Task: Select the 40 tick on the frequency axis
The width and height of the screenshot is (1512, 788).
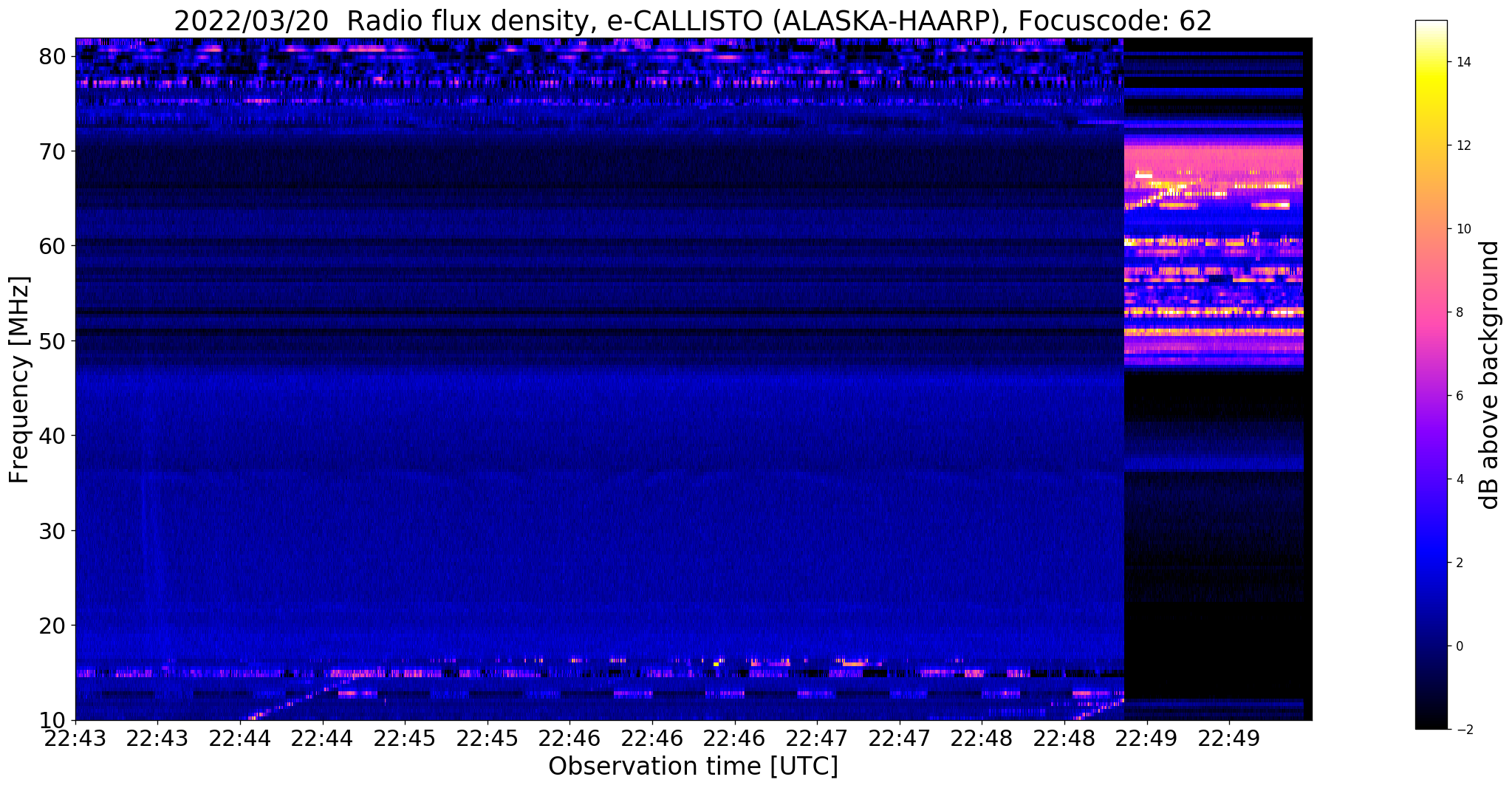Action: [52, 436]
